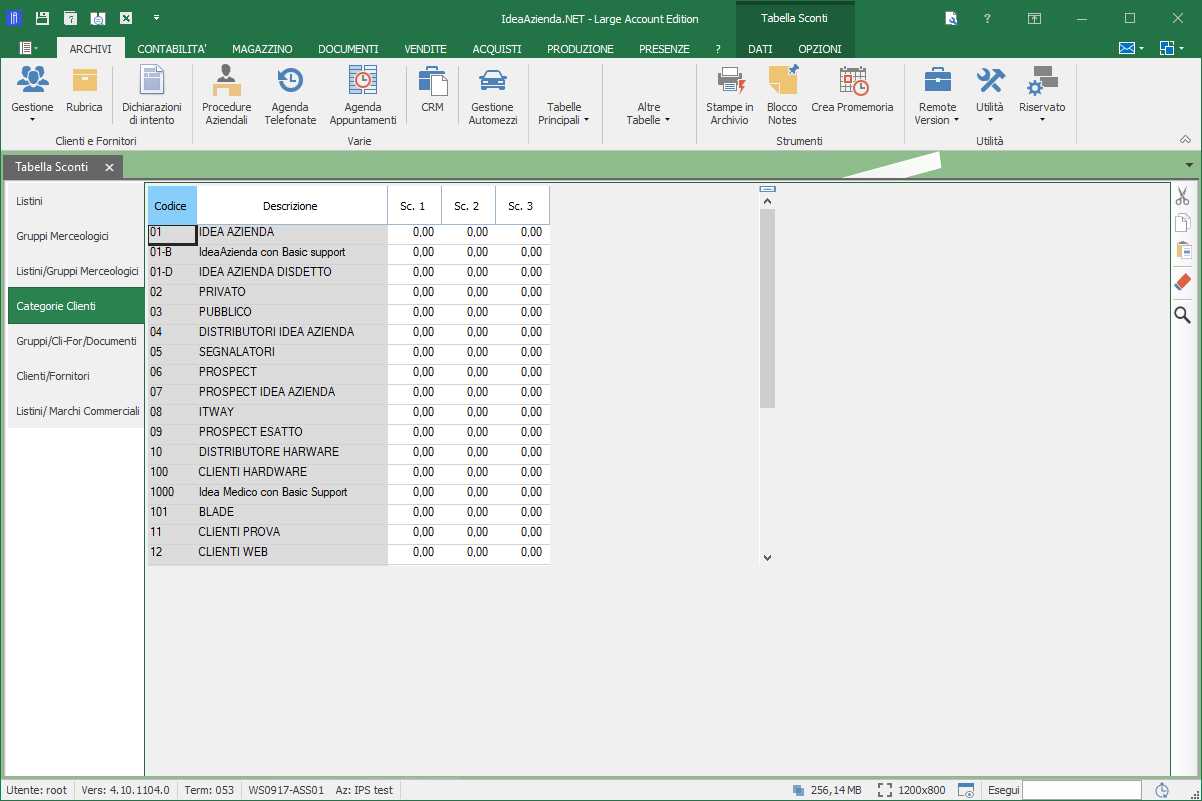Click the question mark help icon in title bar
The image size is (1202, 801).
[x=987, y=18]
